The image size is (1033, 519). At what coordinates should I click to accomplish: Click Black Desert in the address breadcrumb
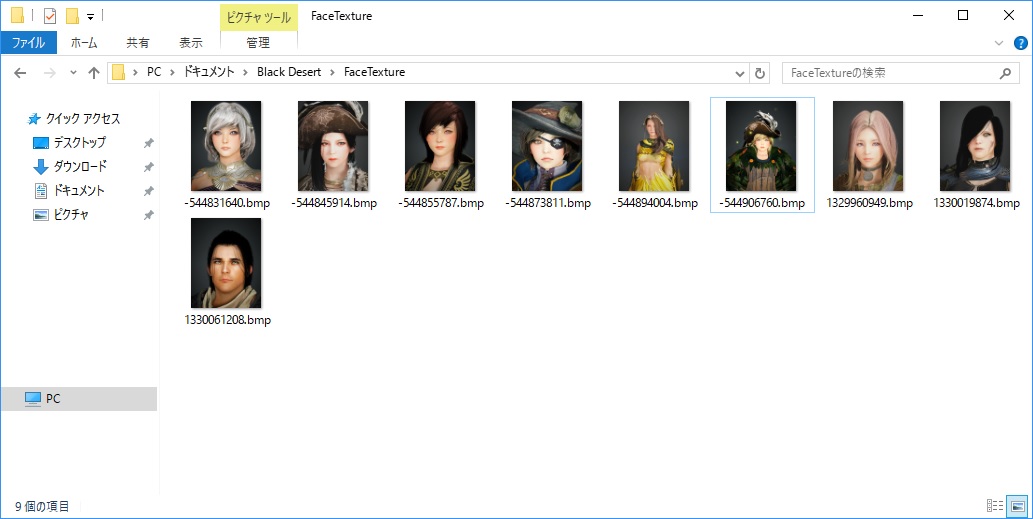pos(289,72)
